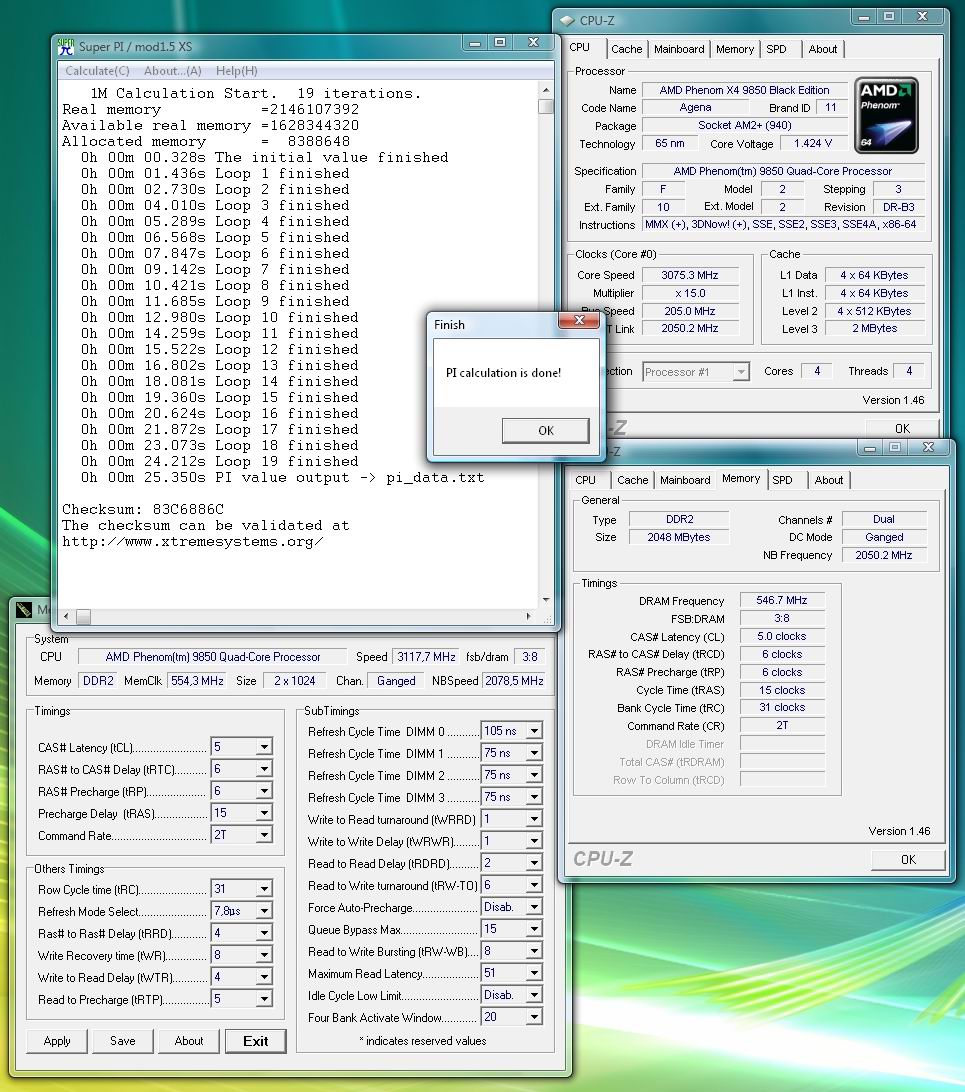The image size is (965, 1092).
Task: Open Memory tab in top CPU-Z window
Action: click(x=735, y=49)
